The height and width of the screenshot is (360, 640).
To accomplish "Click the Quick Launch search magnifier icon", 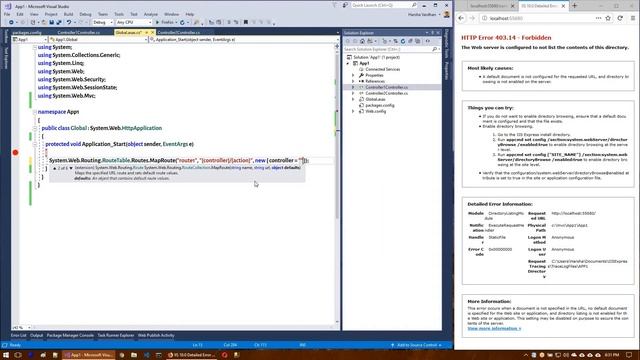I will (x=414, y=5).
